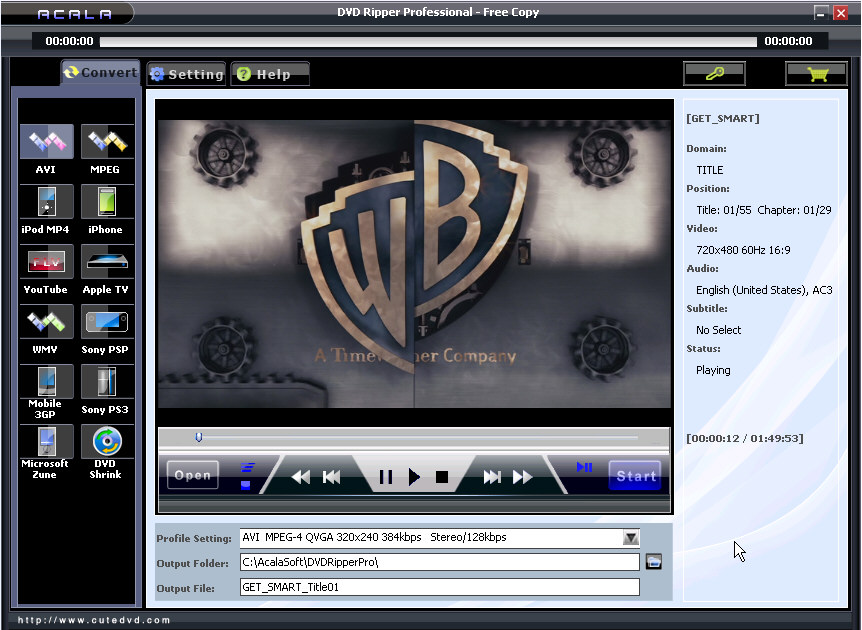The width and height of the screenshot is (862, 630).
Task: Rewind the DVD playback
Action: [x=301, y=477]
